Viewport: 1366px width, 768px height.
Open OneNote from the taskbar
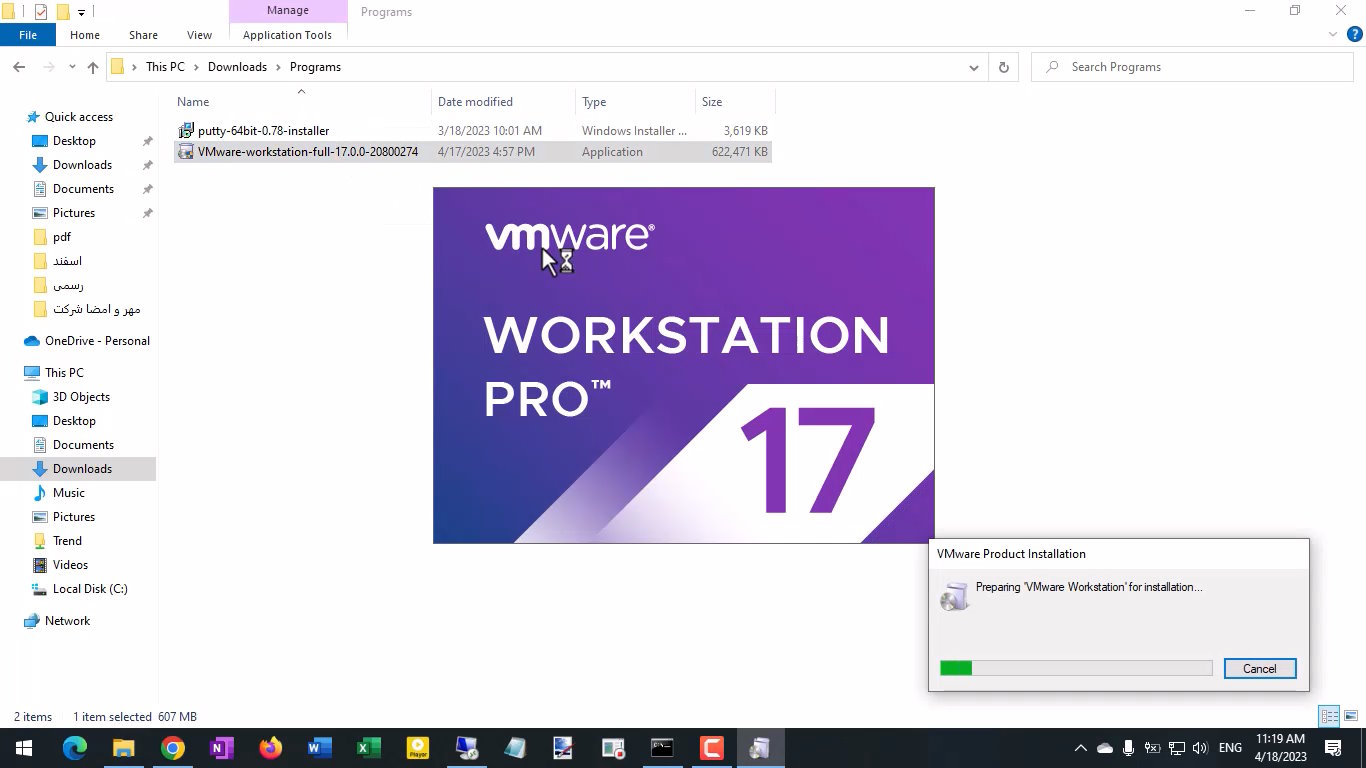tap(222, 748)
